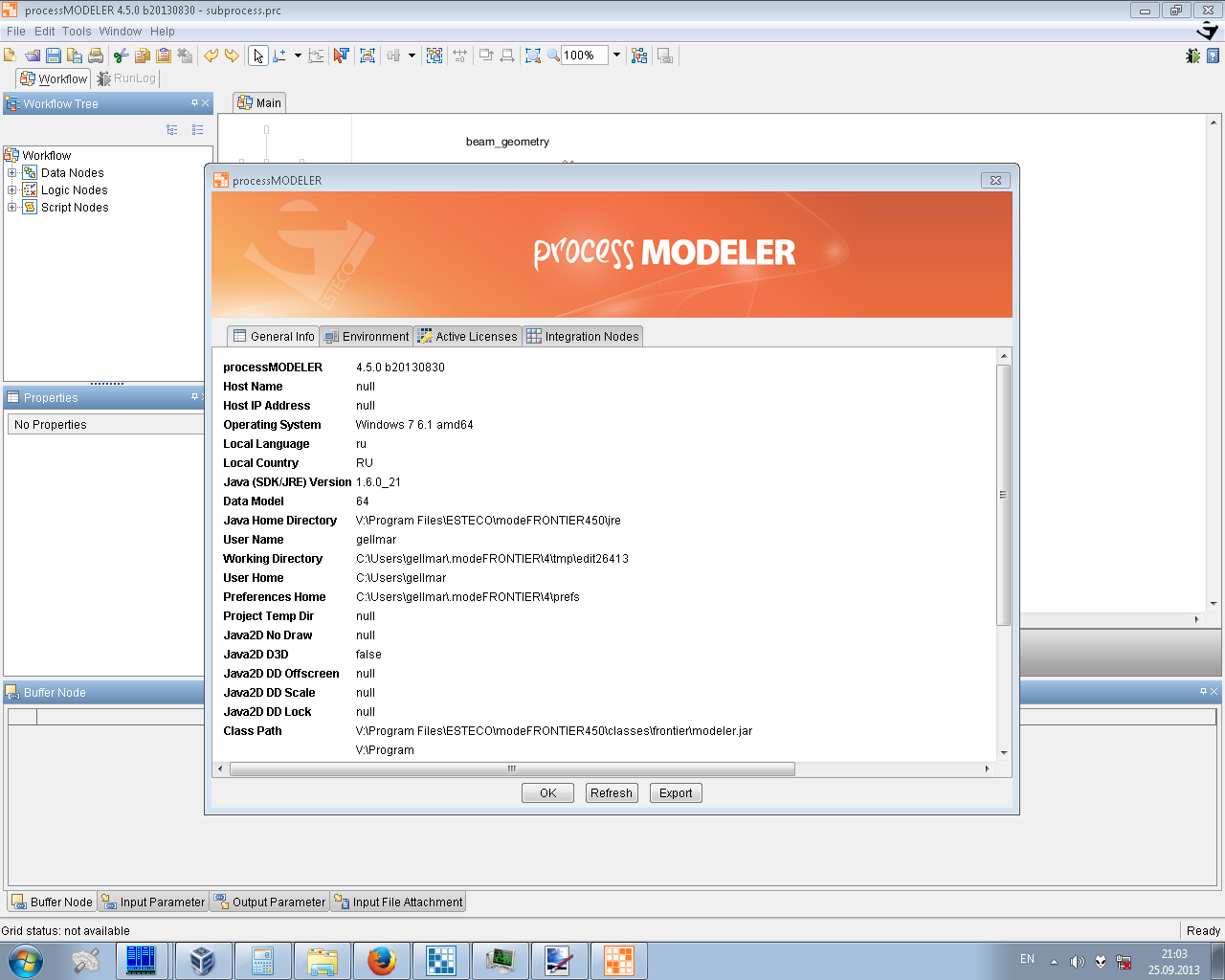
Task: Open the File menu
Action: point(16,32)
